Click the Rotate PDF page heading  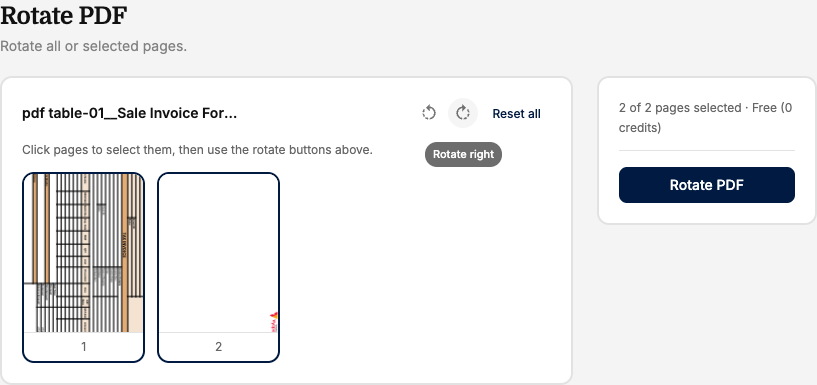coord(64,16)
